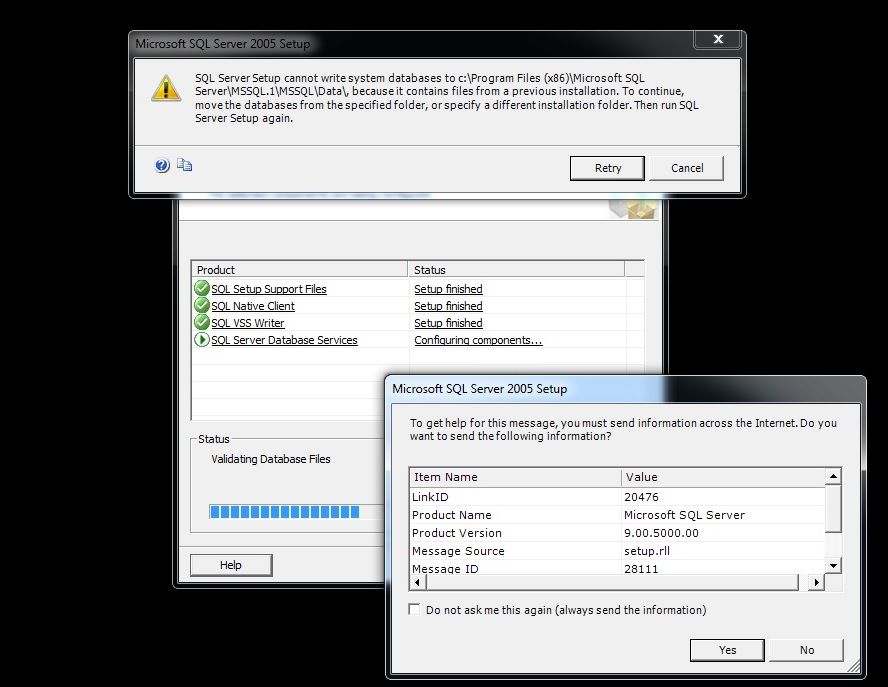
Task: Select the Product Version row
Action: (x=617, y=533)
